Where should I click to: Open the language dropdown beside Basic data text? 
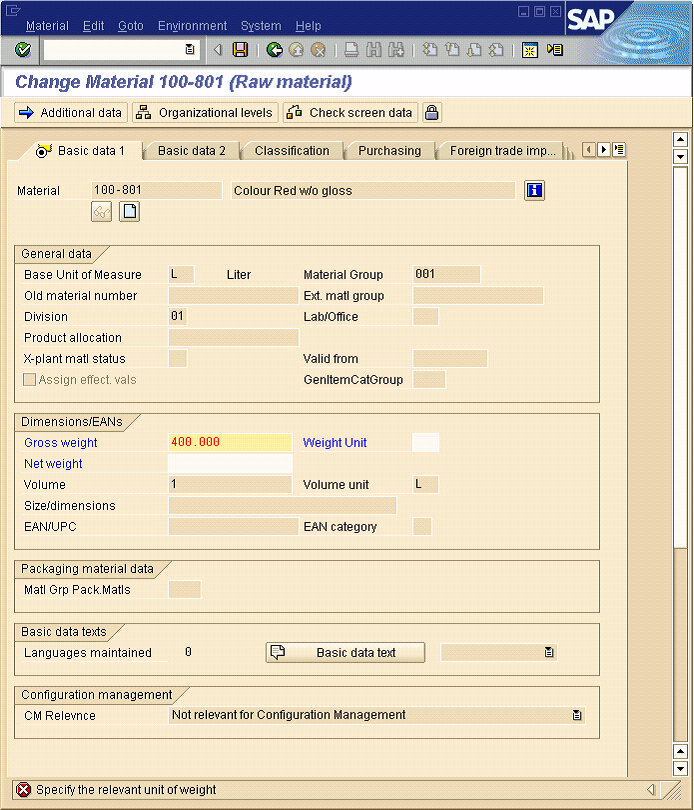(548, 653)
